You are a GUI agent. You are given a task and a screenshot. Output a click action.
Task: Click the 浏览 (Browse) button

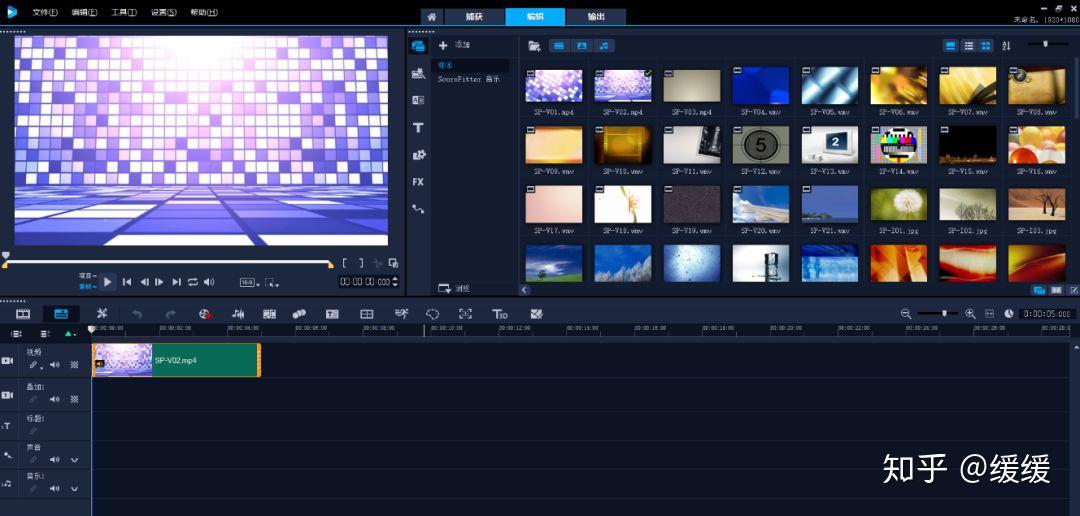(x=453, y=288)
